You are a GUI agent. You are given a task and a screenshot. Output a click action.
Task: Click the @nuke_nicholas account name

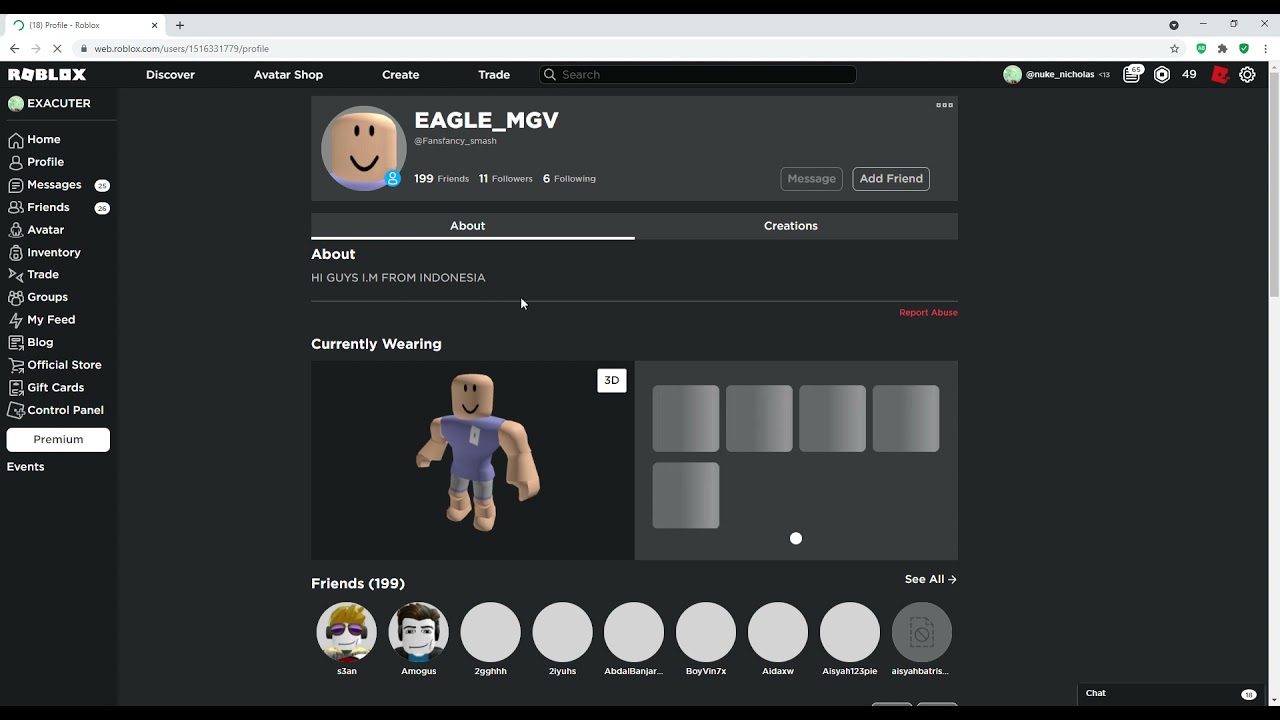(1060, 75)
